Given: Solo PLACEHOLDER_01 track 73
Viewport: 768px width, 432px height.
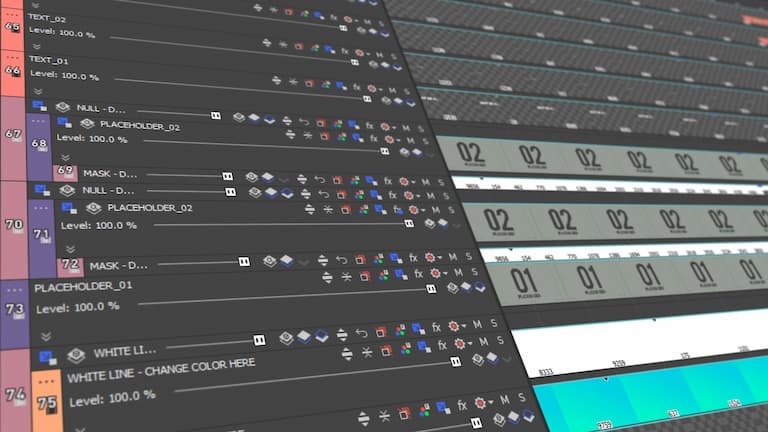Looking at the screenshot, I should tap(474, 271).
